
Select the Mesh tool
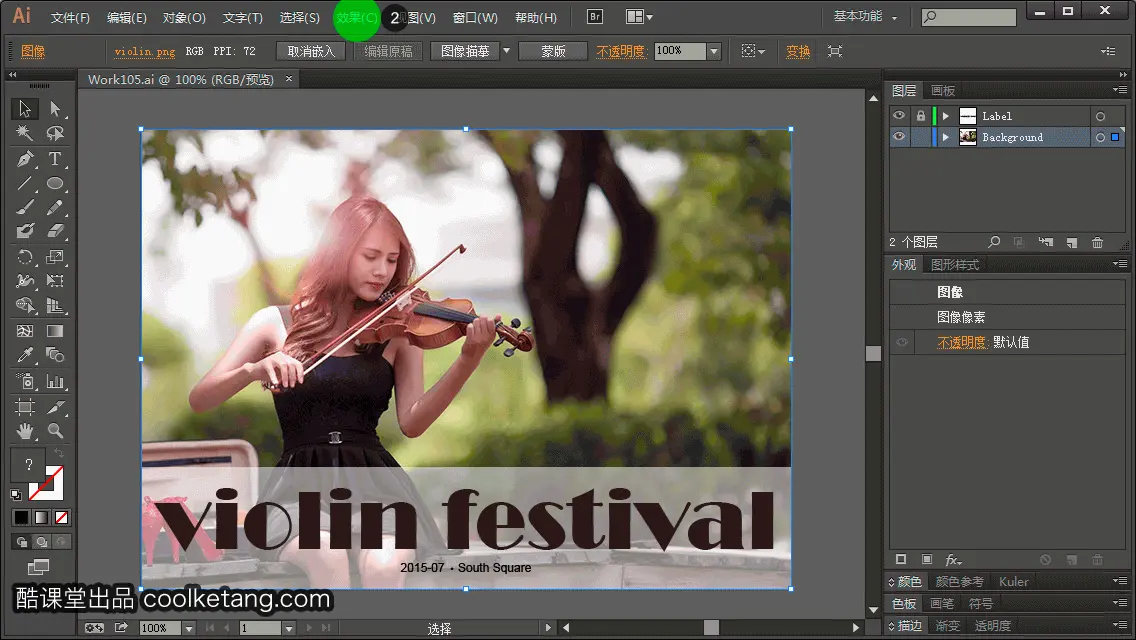point(25,331)
